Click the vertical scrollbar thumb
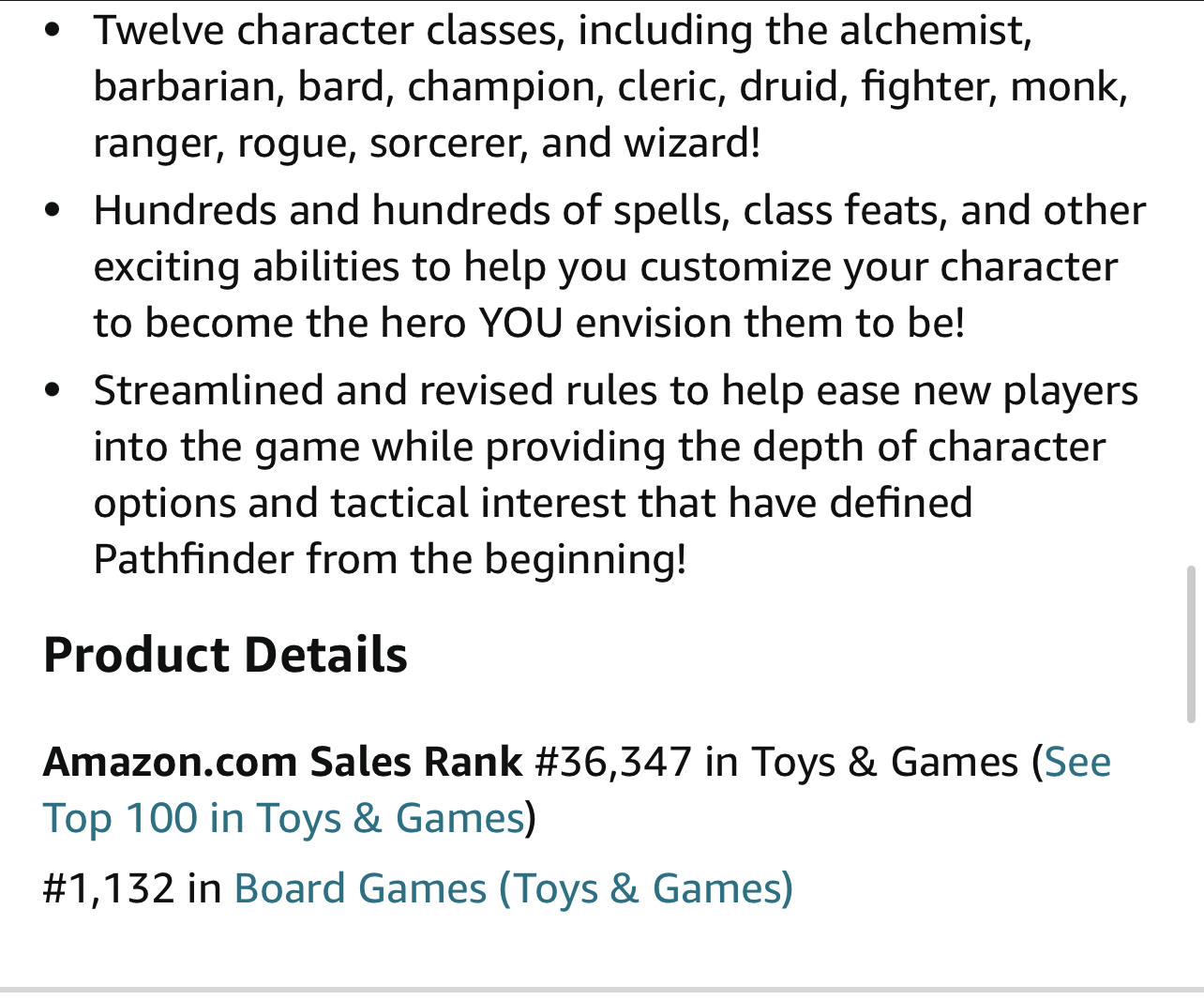The image size is (1204, 1000). coord(1191,644)
